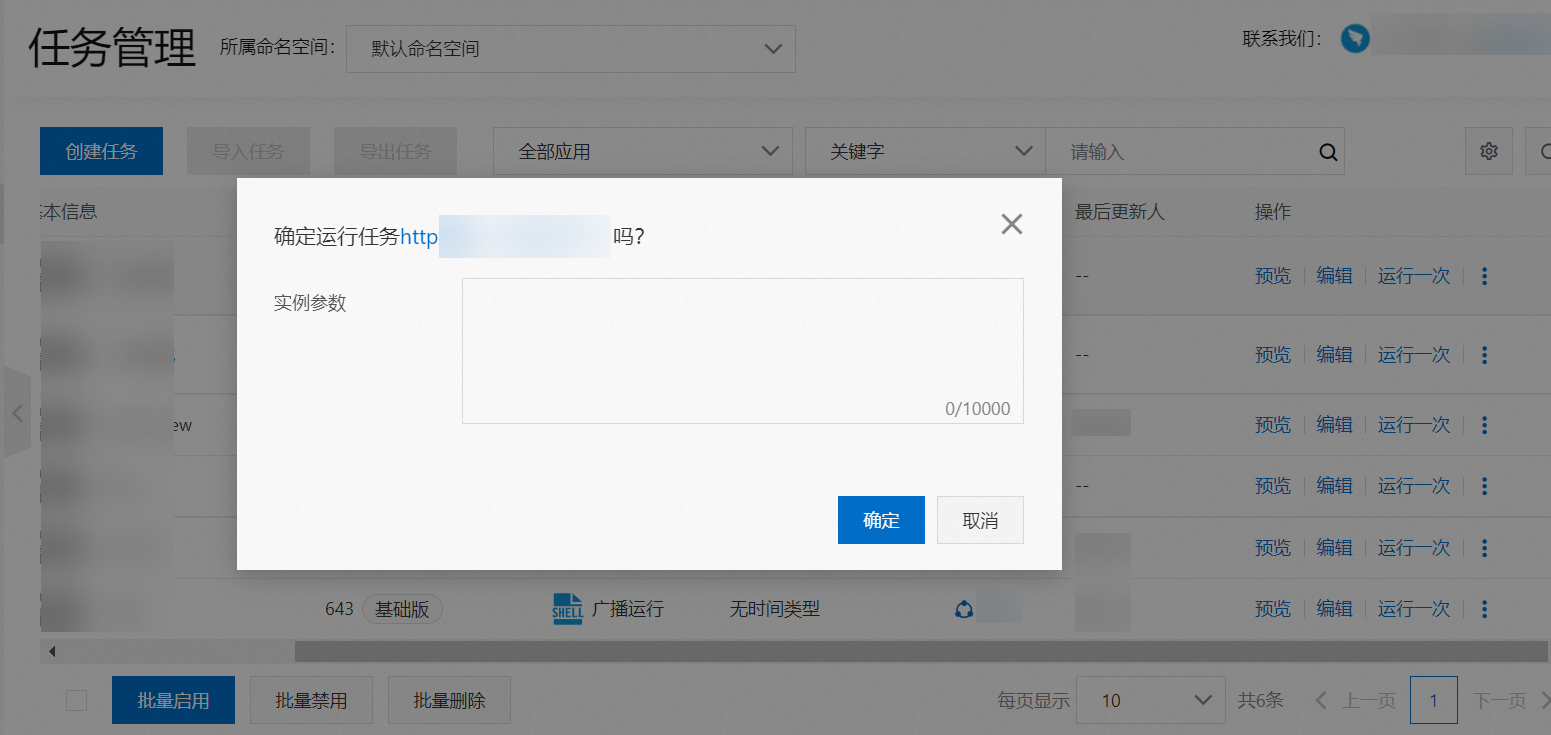
Task: Expand the left sidebar collapse arrow
Action: (x=17, y=412)
